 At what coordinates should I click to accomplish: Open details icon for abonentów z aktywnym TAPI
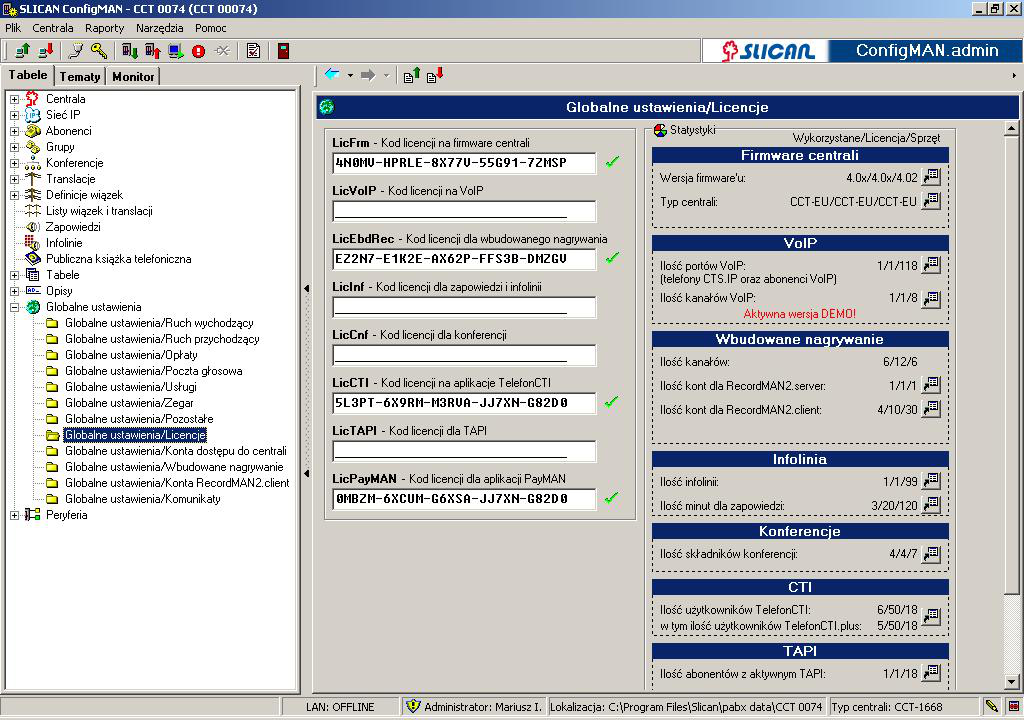931,672
